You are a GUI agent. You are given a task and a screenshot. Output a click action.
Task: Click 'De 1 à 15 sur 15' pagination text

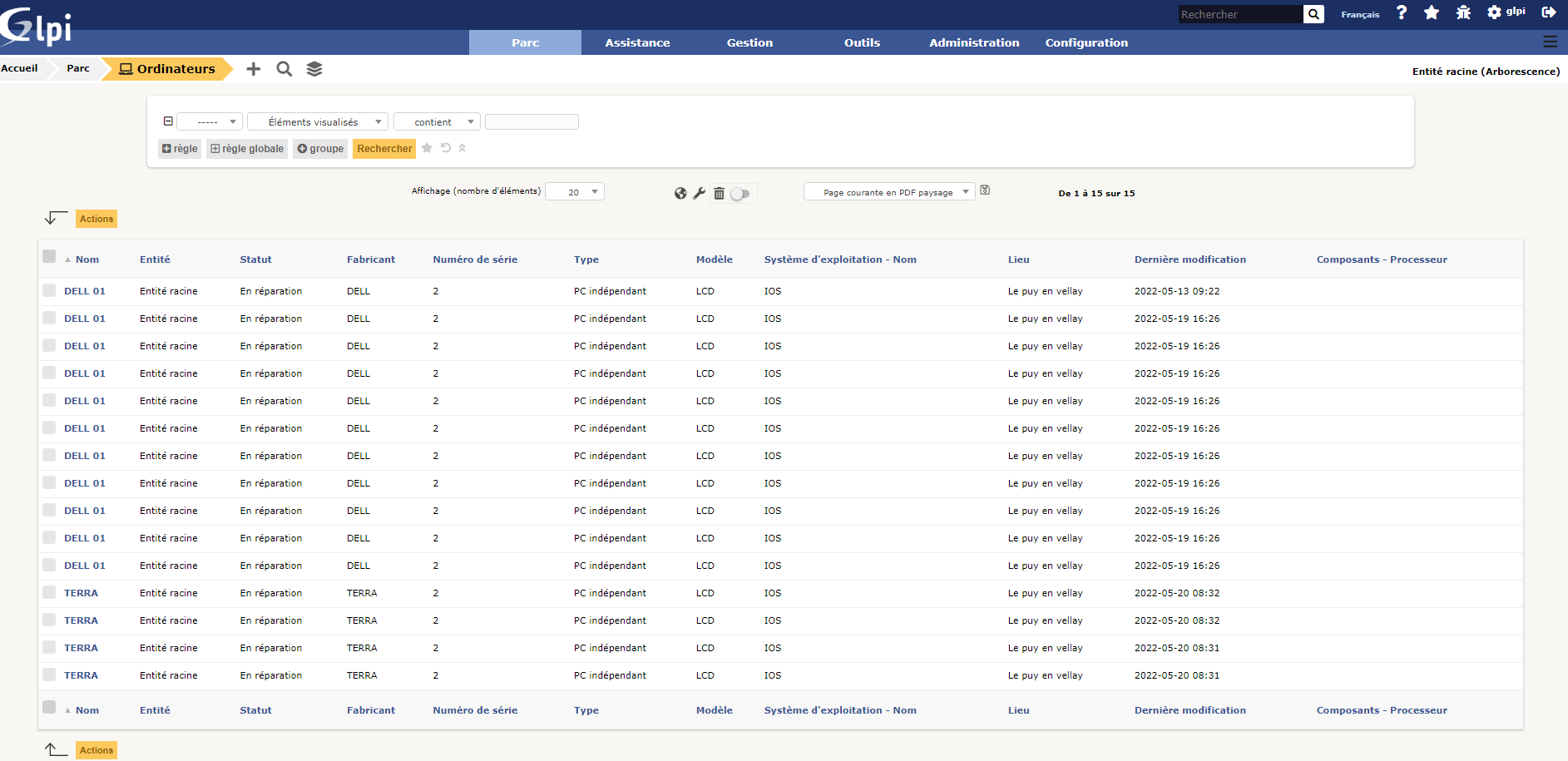[x=1096, y=193]
